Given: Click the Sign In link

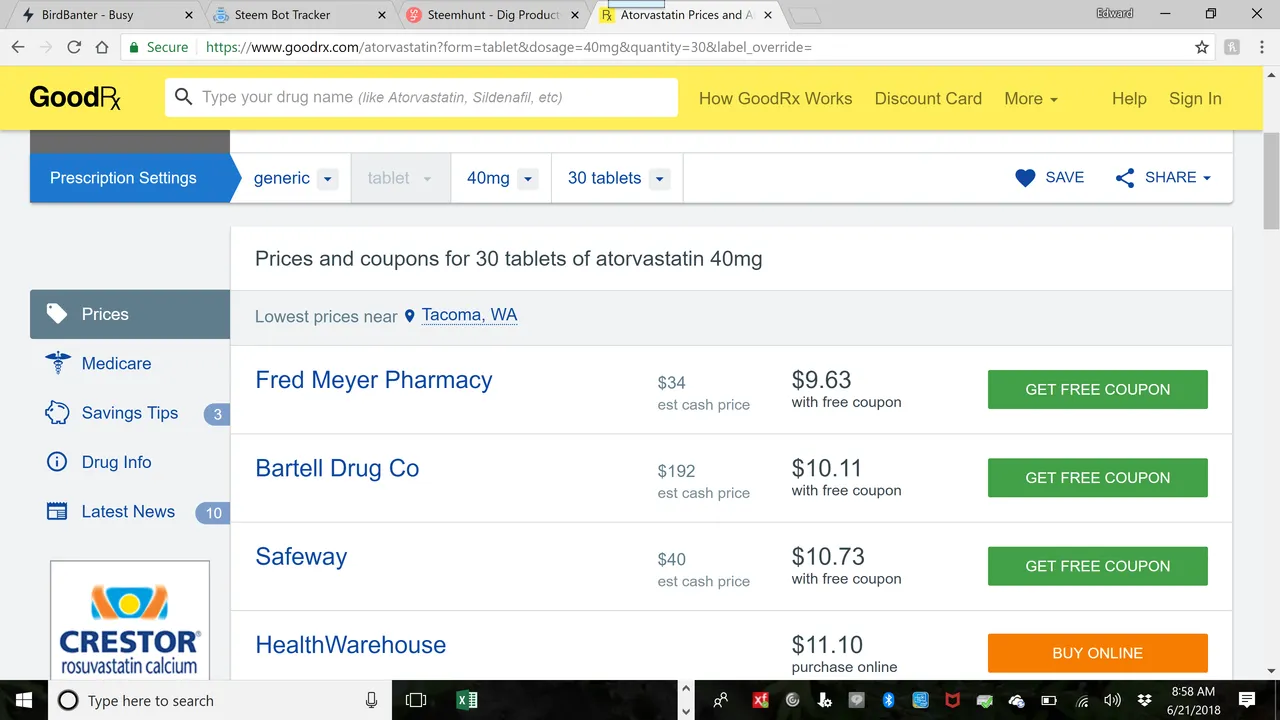Looking at the screenshot, I should pyautogui.click(x=1195, y=98).
